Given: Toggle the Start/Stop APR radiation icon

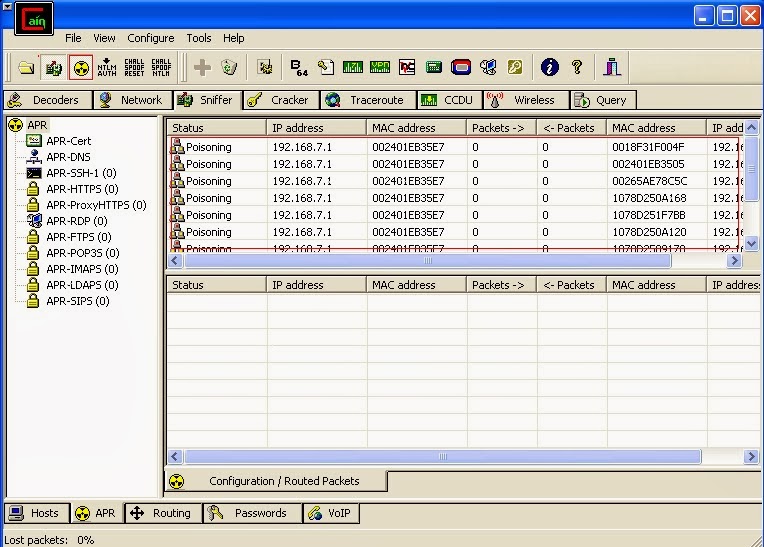Looking at the screenshot, I should [x=81, y=67].
